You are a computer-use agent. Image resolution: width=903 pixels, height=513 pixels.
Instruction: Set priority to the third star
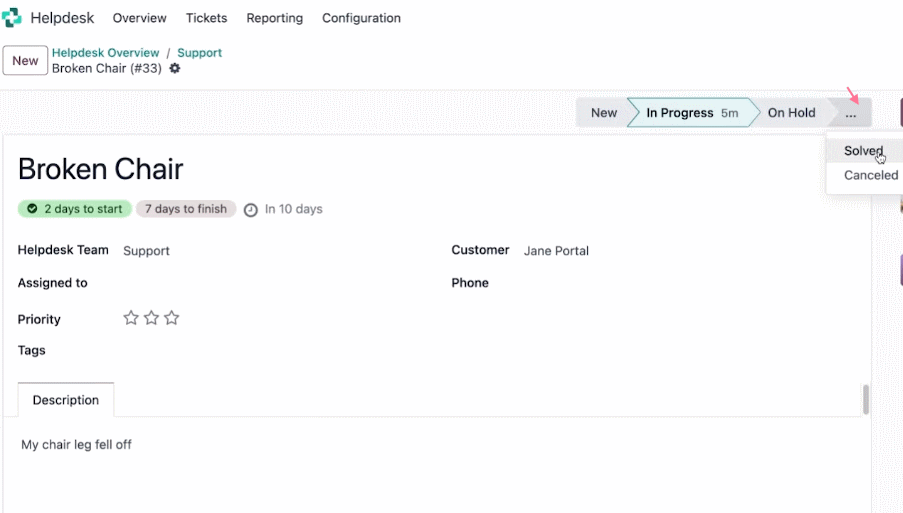click(x=172, y=318)
